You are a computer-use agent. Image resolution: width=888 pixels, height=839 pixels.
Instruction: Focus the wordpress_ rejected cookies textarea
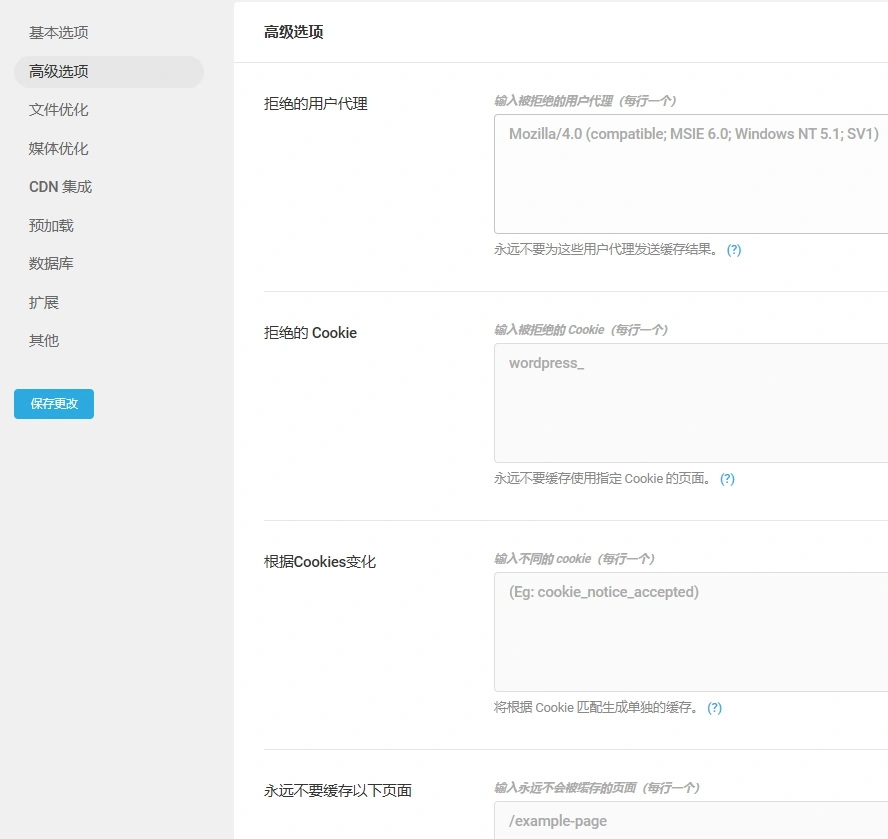pos(690,403)
